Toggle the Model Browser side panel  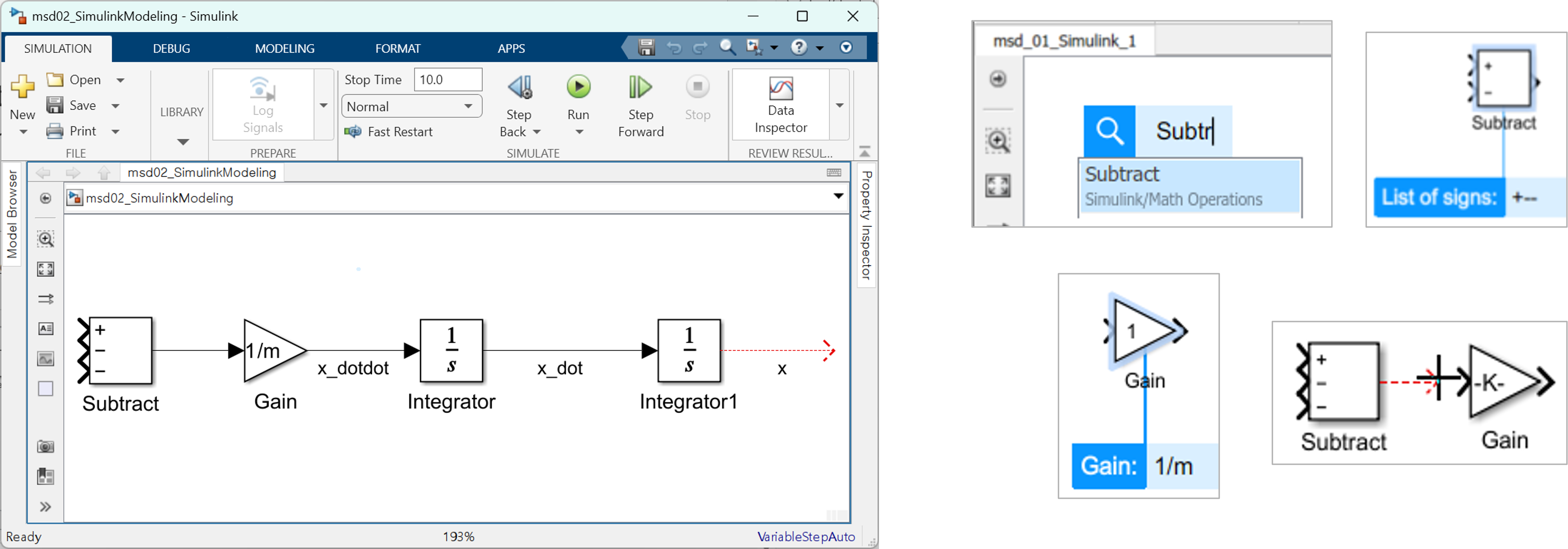pos(11,214)
